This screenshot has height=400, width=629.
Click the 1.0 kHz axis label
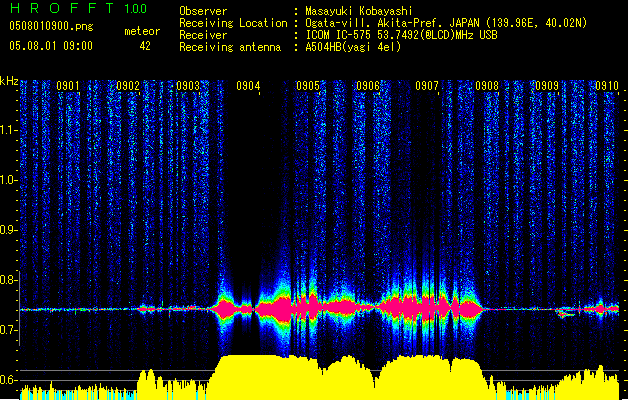point(8,180)
